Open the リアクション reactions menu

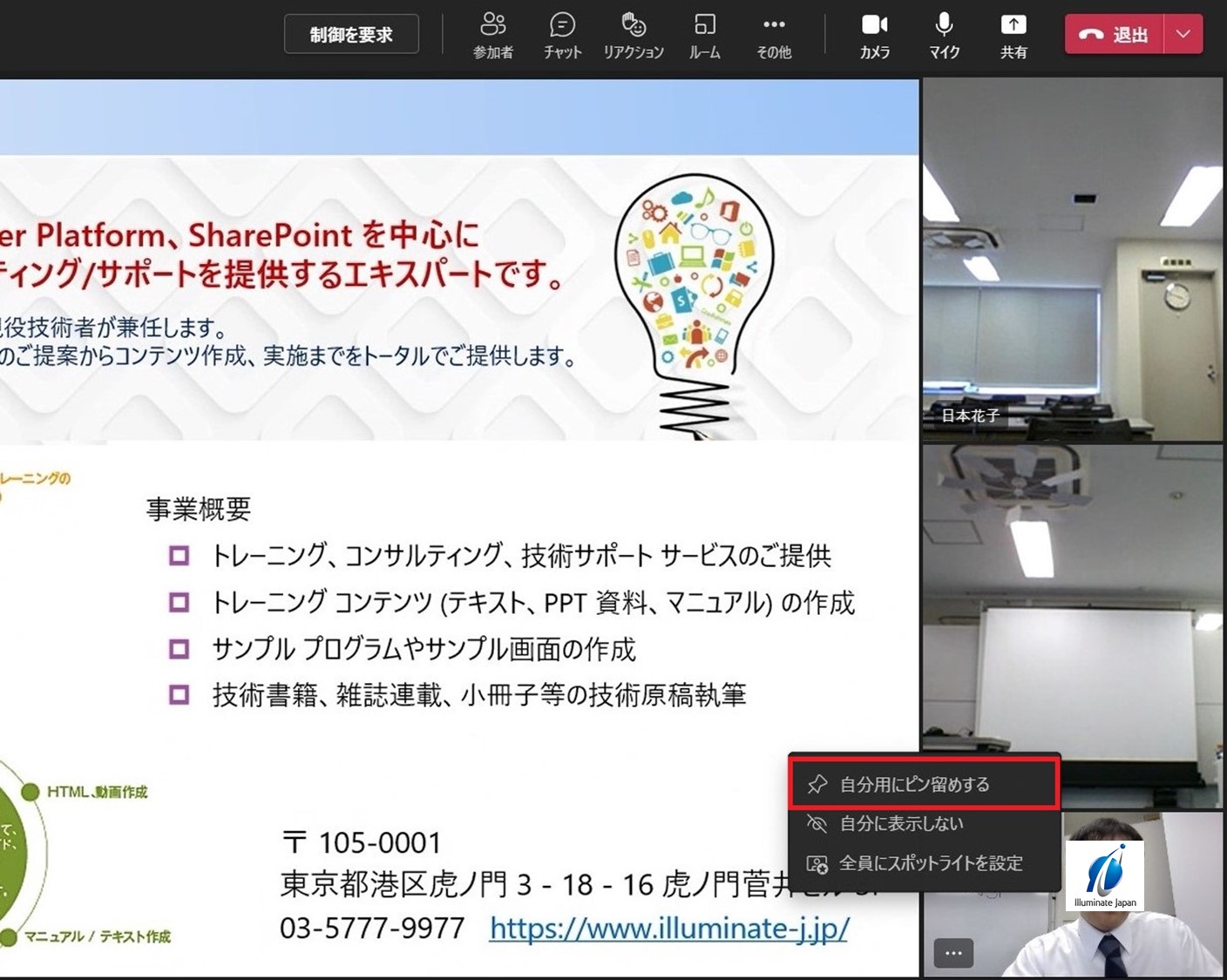tap(634, 36)
